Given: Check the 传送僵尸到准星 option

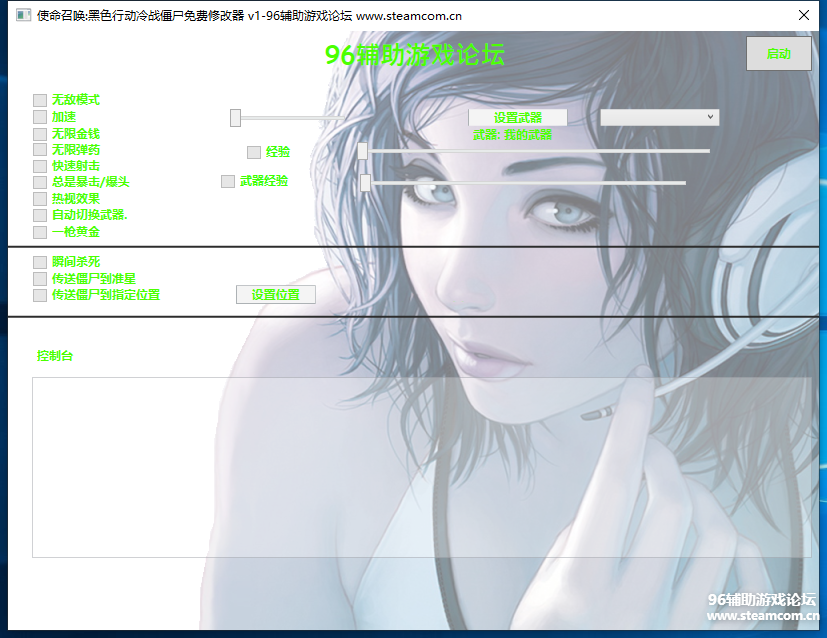Looking at the screenshot, I should click(x=40, y=278).
